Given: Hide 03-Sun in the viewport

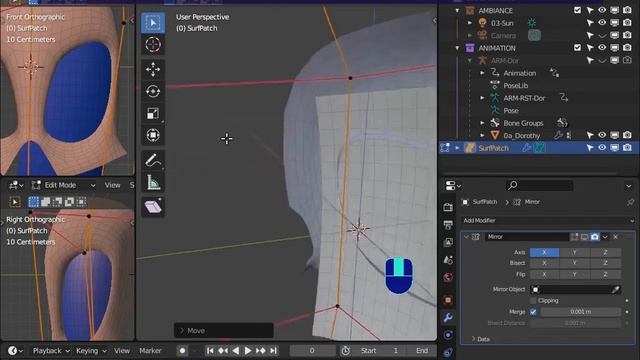Looking at the screenshot, I should point(602,22).
